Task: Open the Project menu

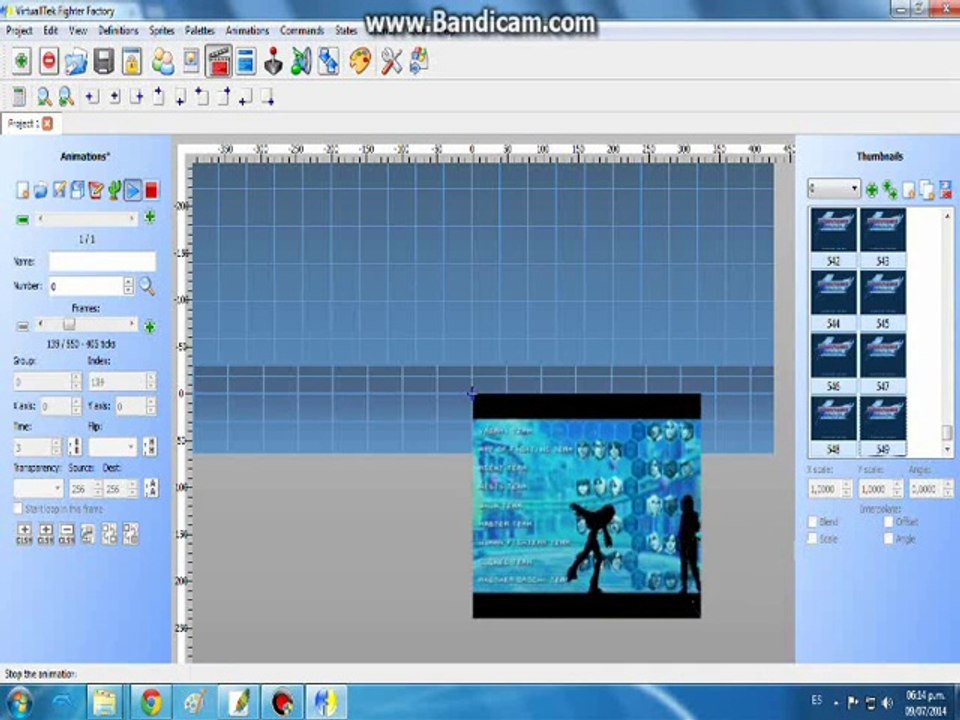Action: [x=19, y=30]
